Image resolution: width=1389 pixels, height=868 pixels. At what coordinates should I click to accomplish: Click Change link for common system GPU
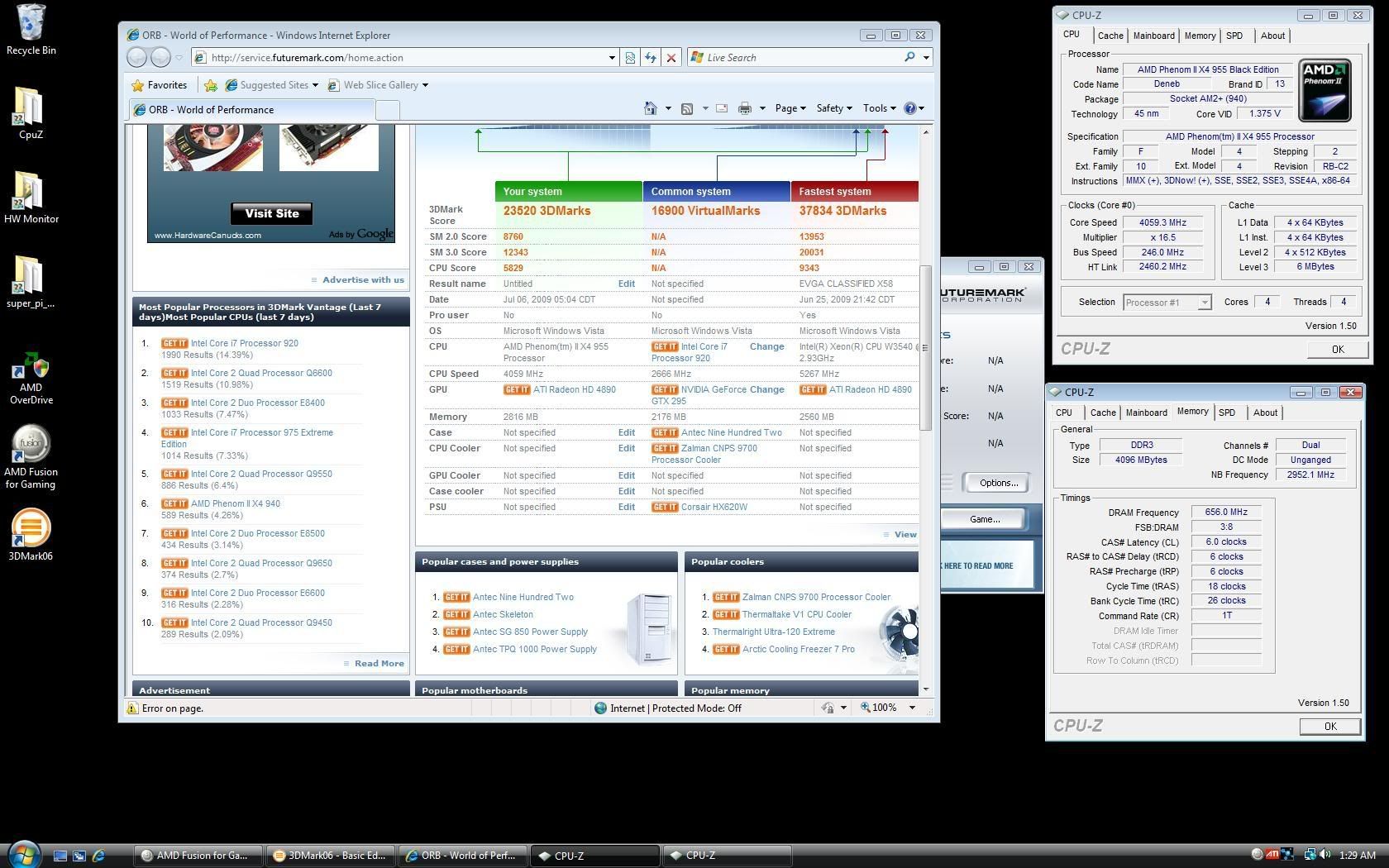(766, 389)
